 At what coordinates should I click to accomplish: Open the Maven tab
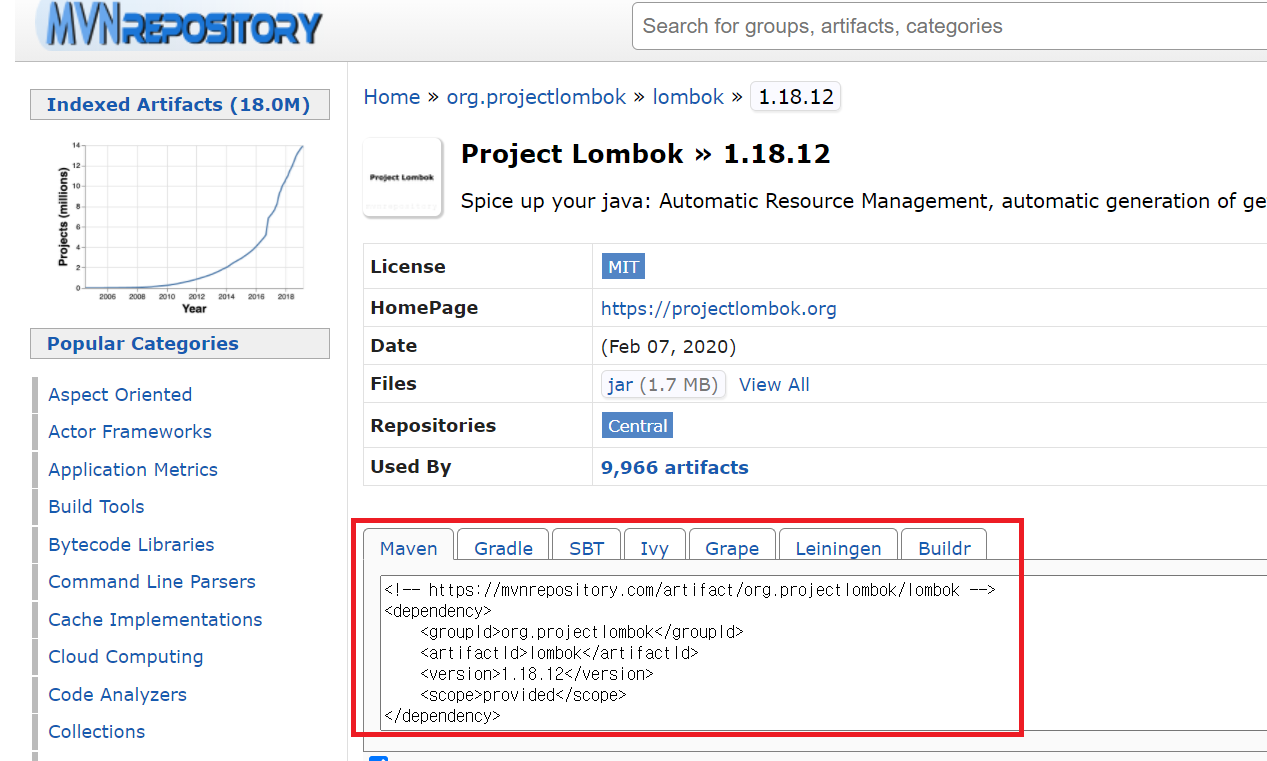tap(409, 548)
